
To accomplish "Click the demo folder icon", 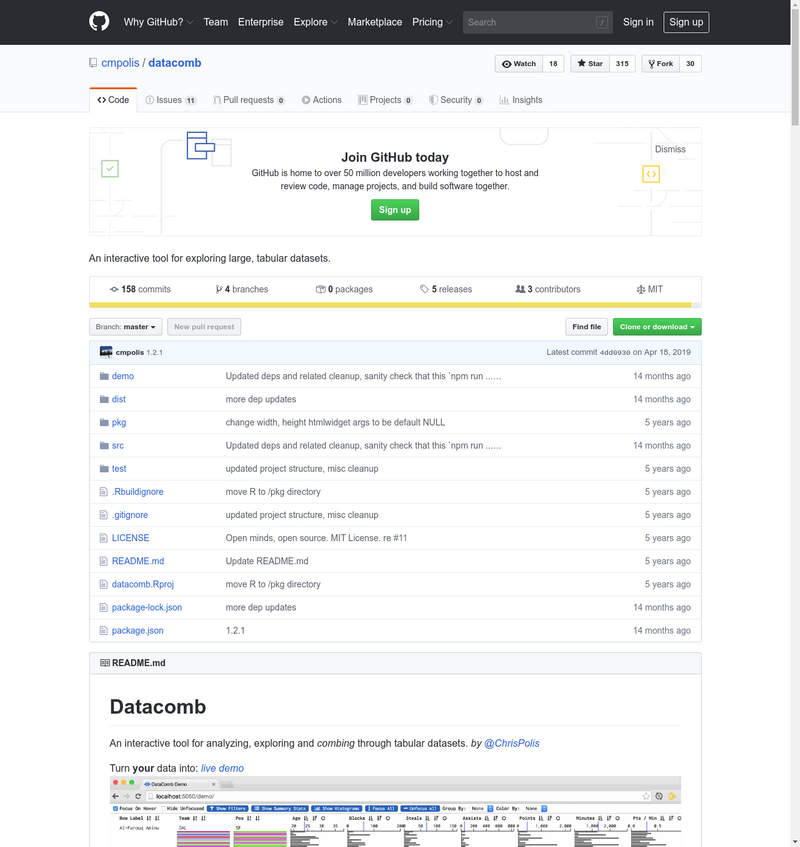I will [104, 376].
